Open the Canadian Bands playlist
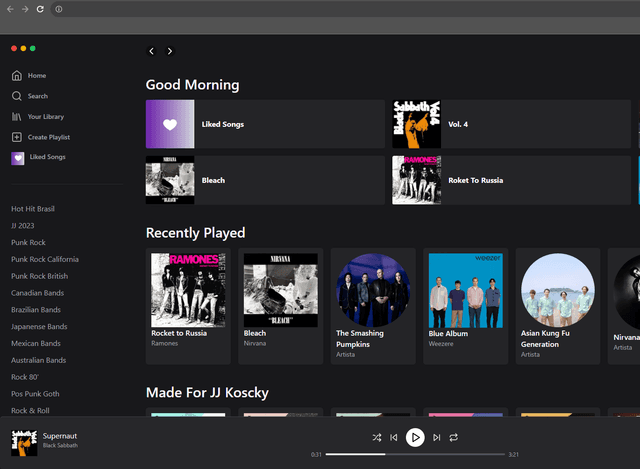This screenshot has height=469, width=640. tap(38, 293)
